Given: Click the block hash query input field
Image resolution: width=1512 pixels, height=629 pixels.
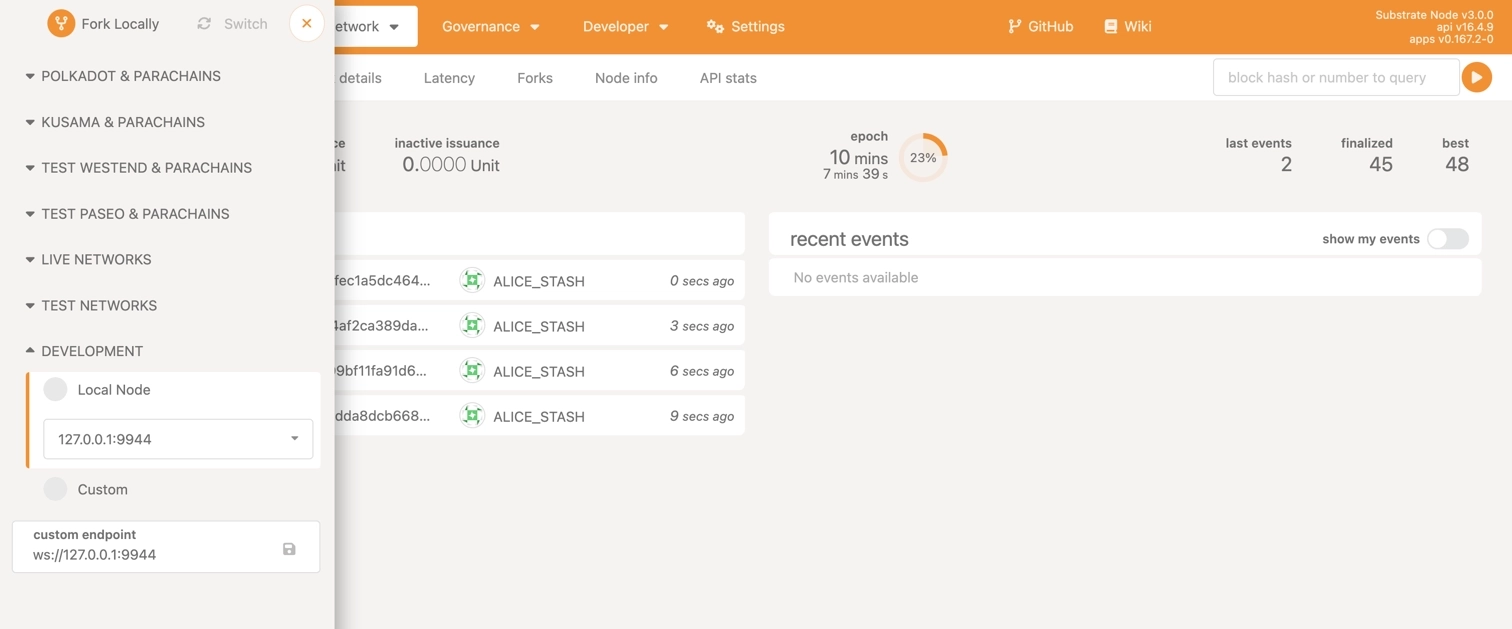Looking at the screenshot, I should (x=1335, y=77).
